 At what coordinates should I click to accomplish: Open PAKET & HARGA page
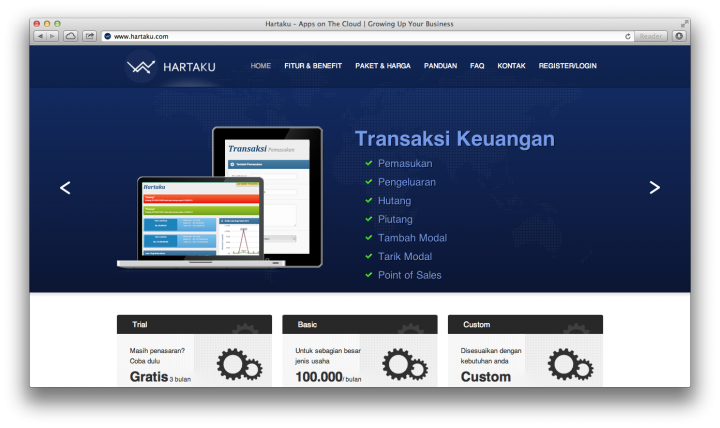coord(383,66)
